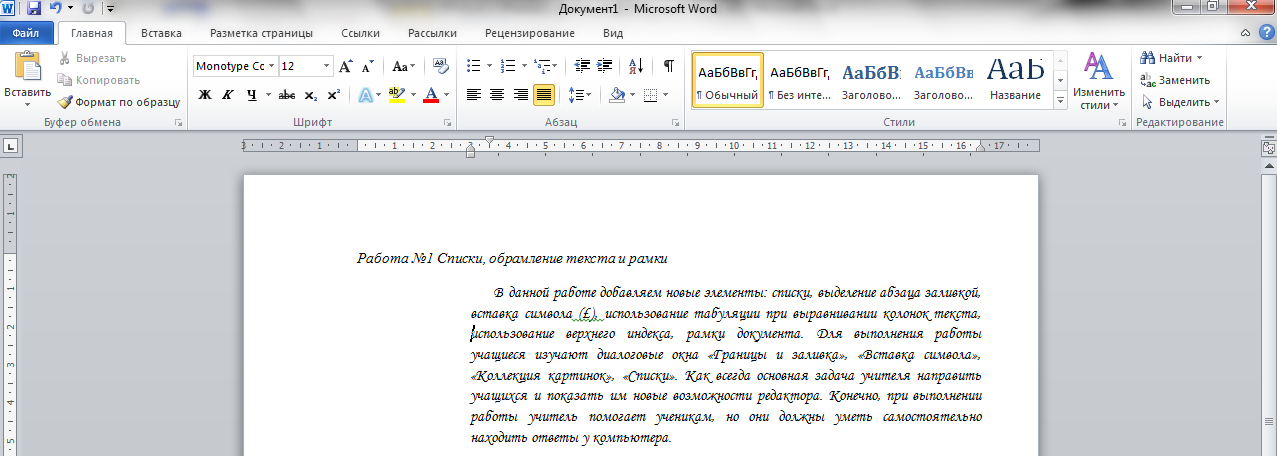Open the font name dropdown Monotype

click(x=271, y=66)
